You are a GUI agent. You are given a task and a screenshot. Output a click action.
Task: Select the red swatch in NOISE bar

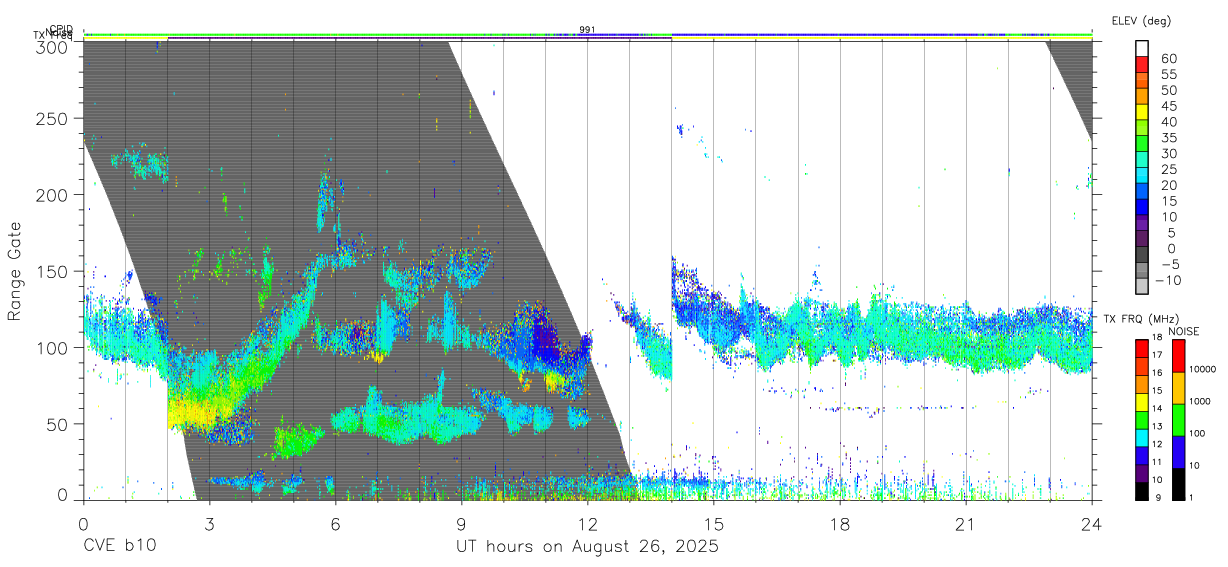point(1177,356)
